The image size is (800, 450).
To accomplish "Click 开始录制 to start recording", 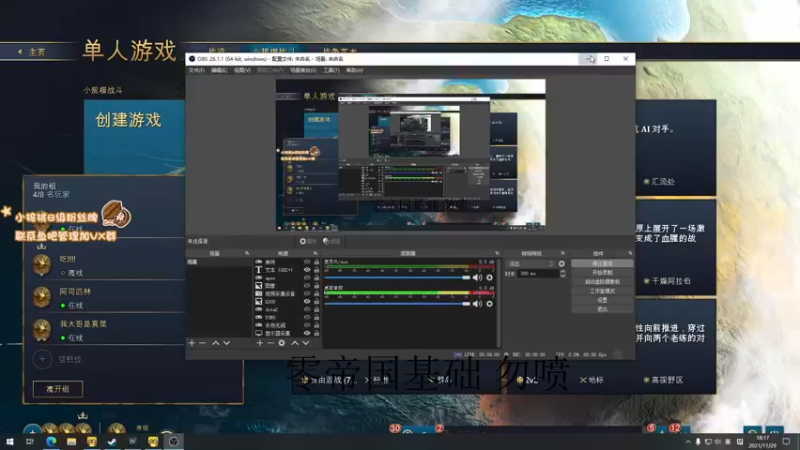I will [602, 273].
